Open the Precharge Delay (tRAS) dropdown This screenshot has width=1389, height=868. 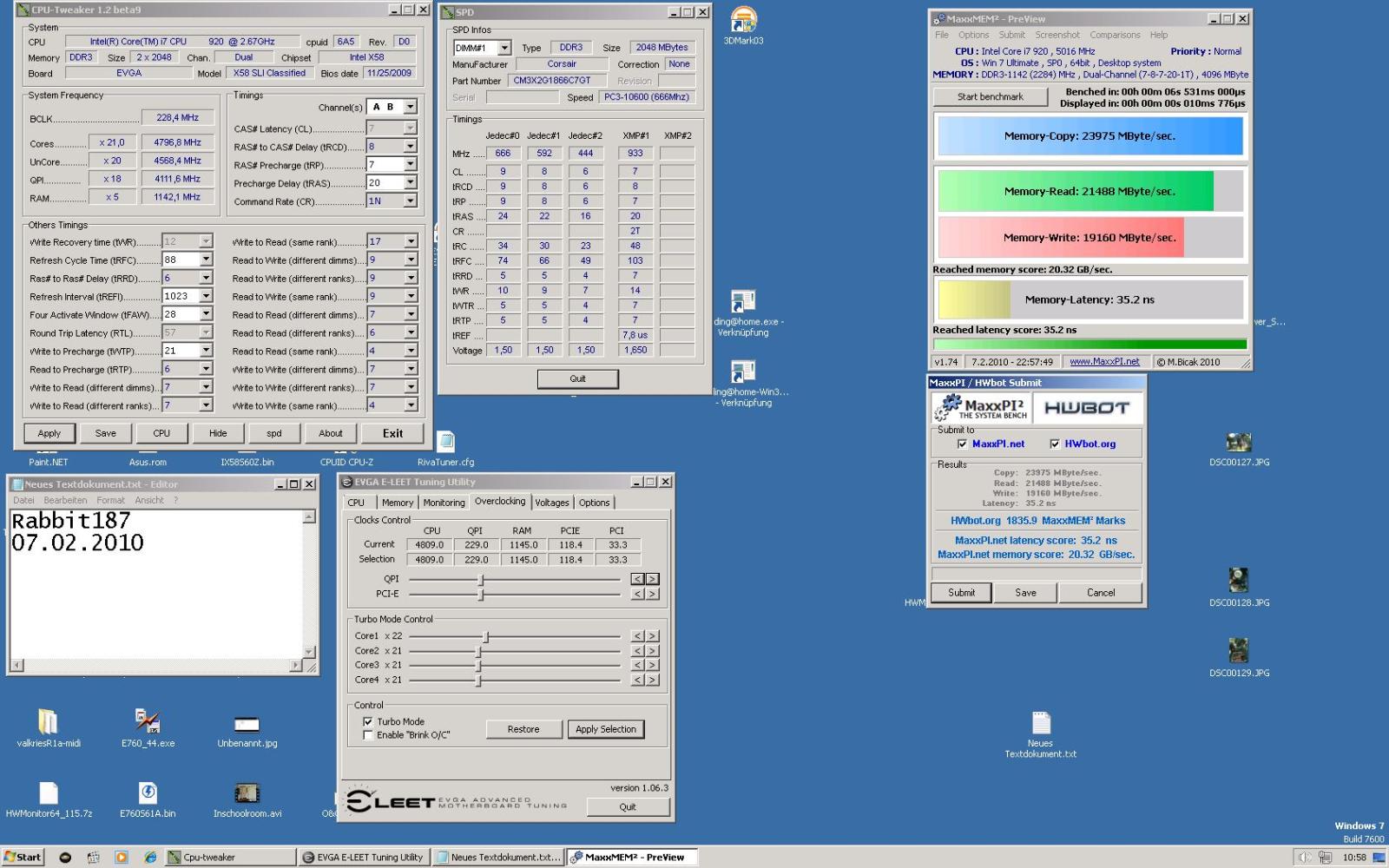(x=411, y=183)
